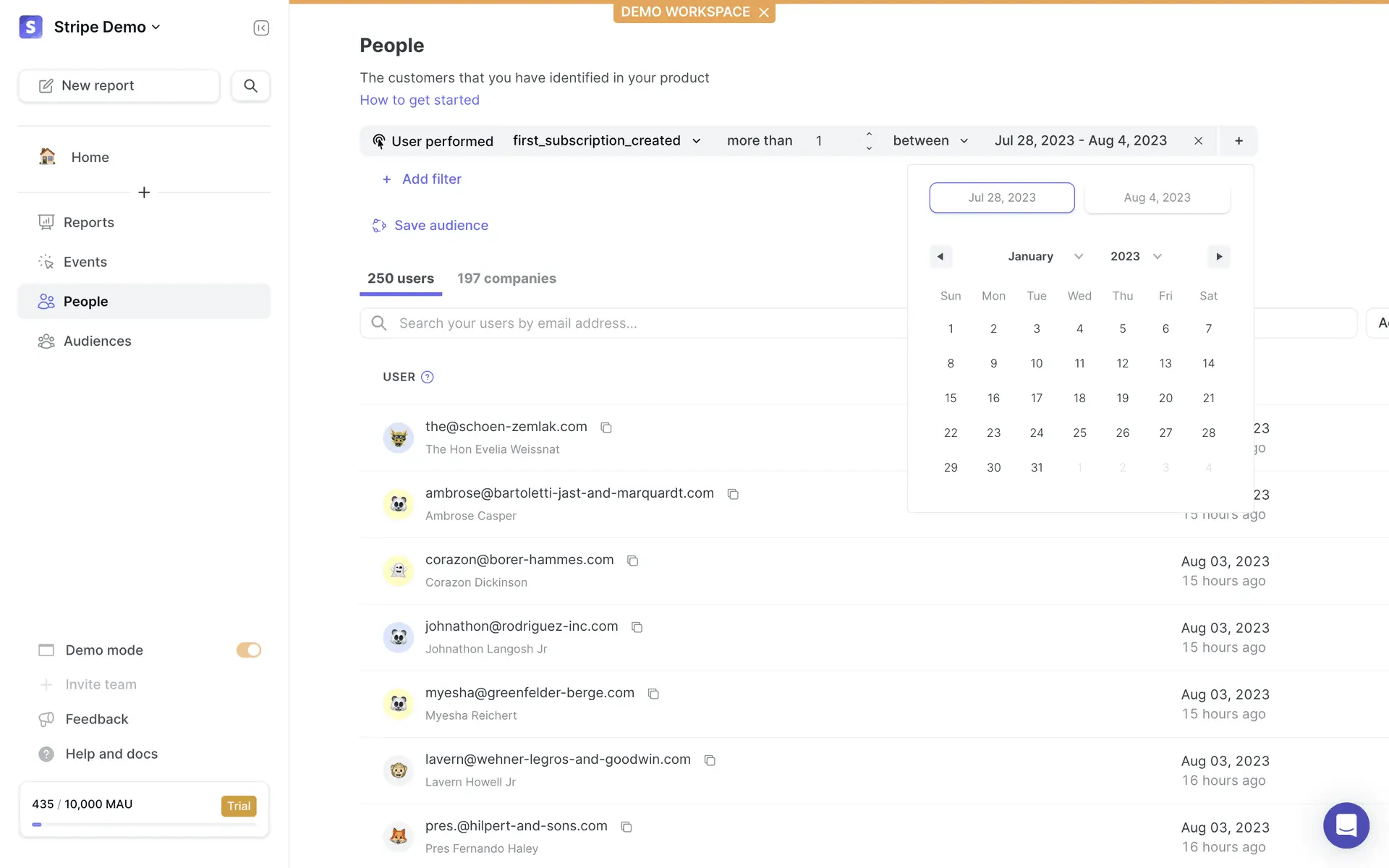Increment the count stepper up arrow

[869, 135]
